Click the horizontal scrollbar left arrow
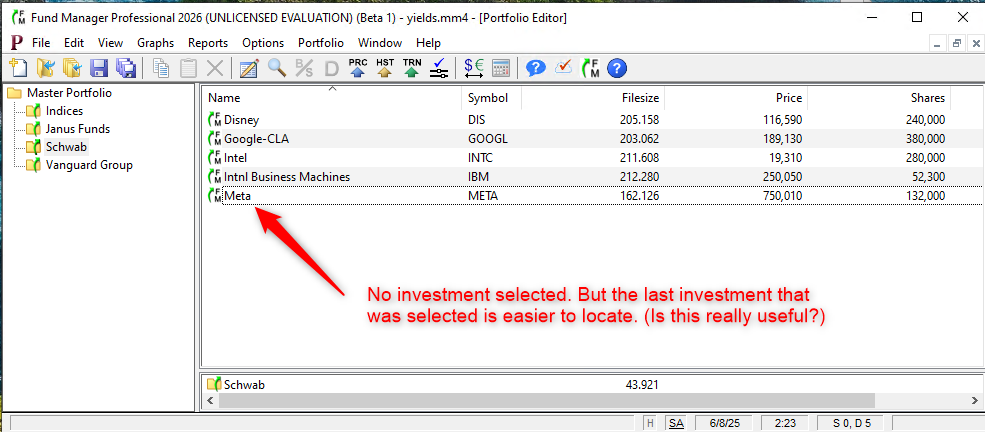Viewport: 985px width, 432px height. [x=211, y=401]
